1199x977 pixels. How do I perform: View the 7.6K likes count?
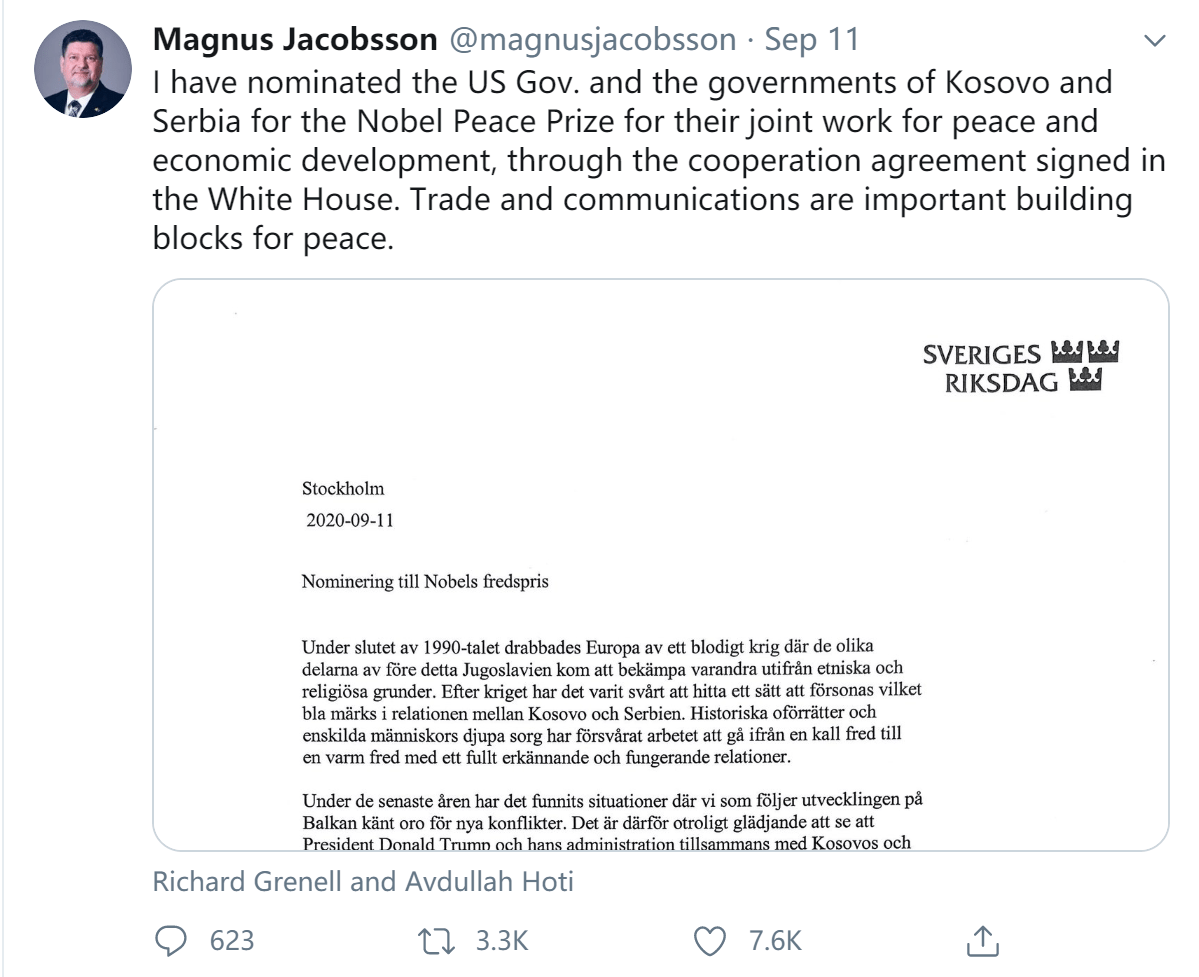click(x=775, y=941)
